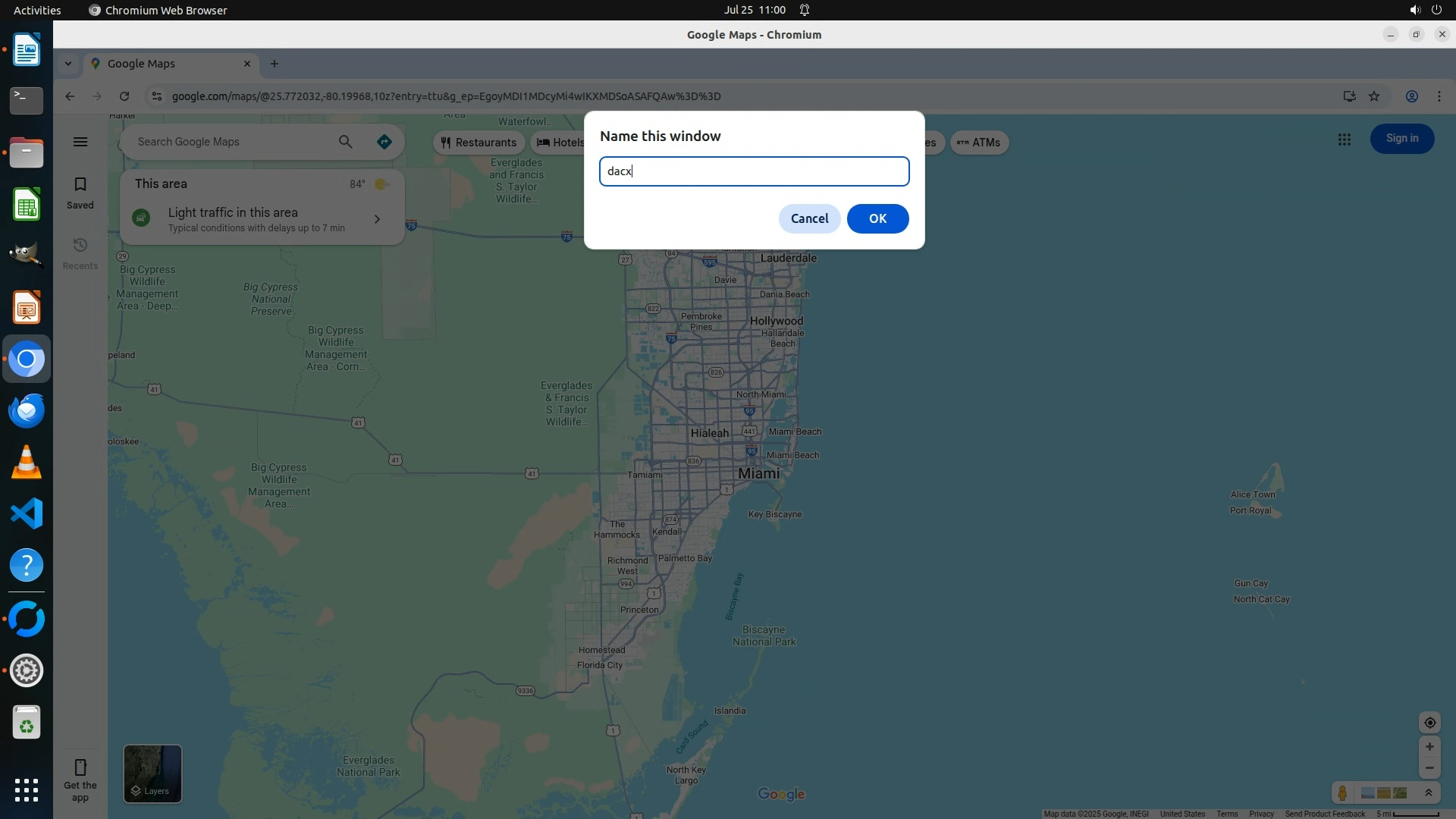Screen dimensions: 1456x819
Task: Click the window name text field
Action: pos(754,171)
